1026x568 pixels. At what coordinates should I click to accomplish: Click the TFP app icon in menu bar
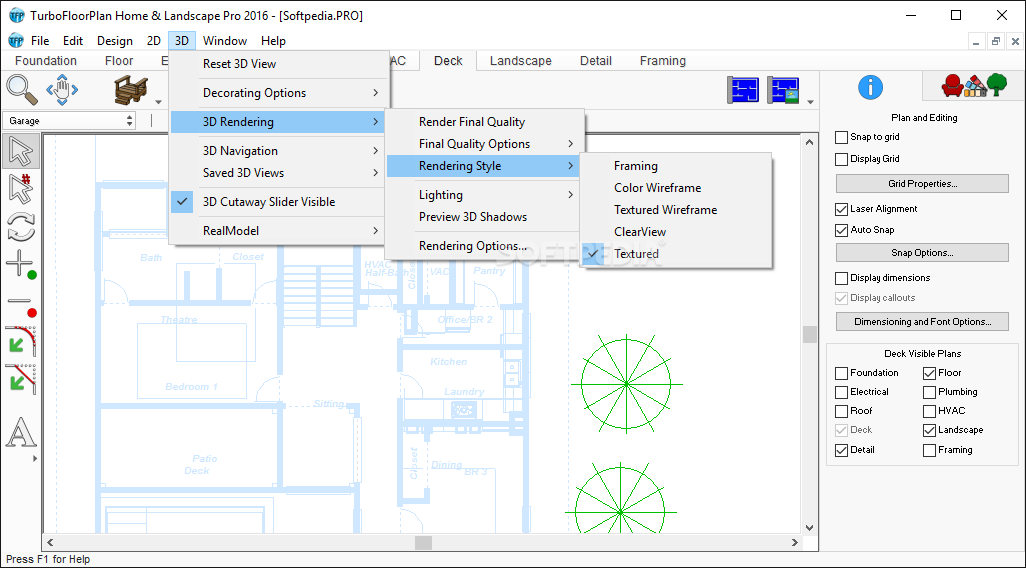click(16, 41)
